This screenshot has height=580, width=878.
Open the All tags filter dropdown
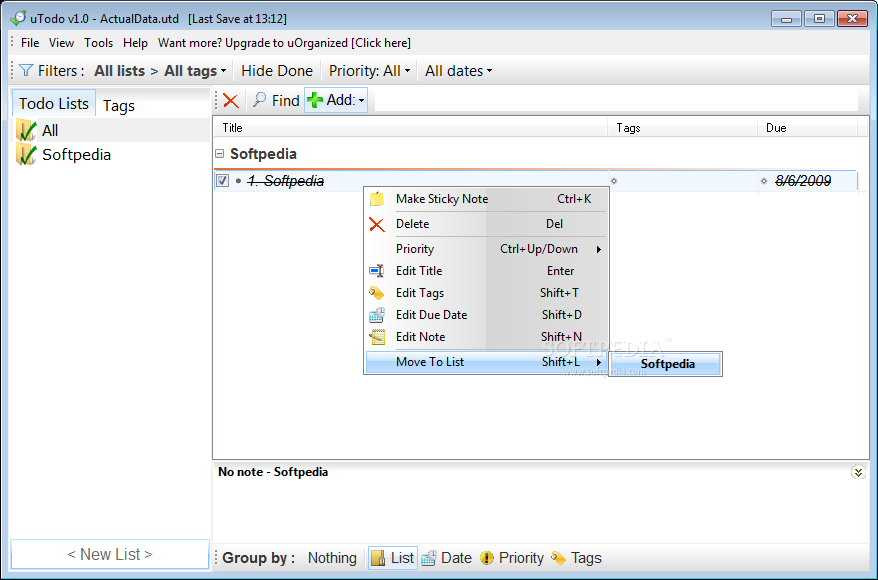195,71
